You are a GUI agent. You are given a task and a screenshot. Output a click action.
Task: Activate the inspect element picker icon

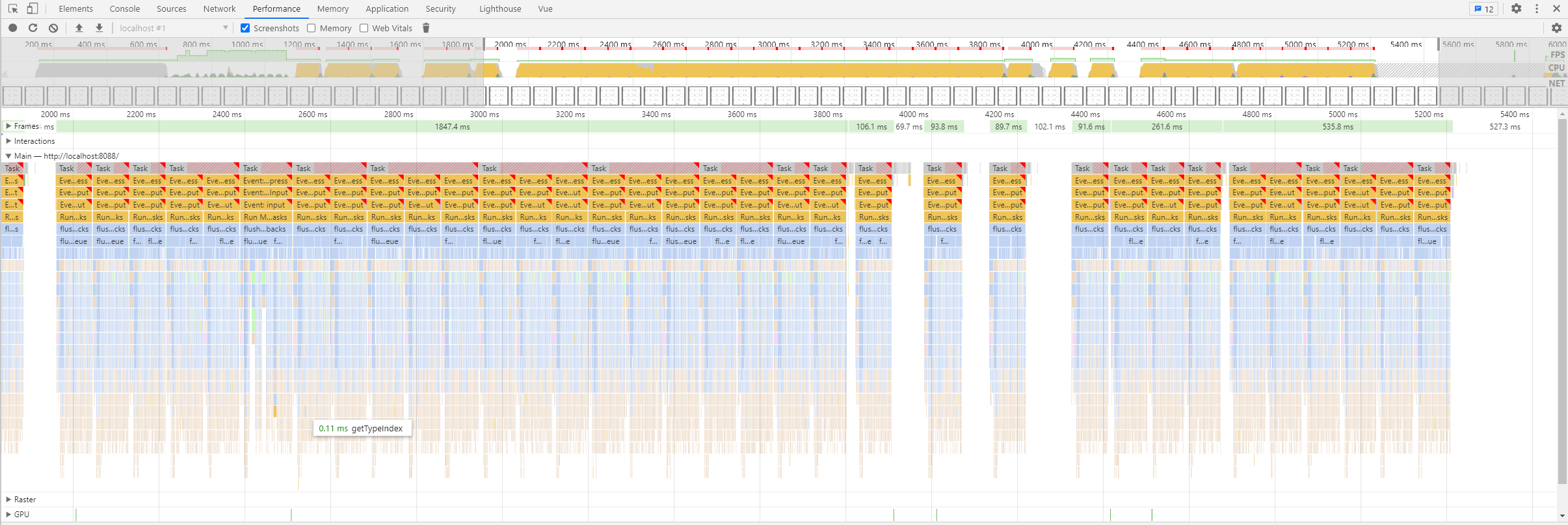[x=12, y=8]
